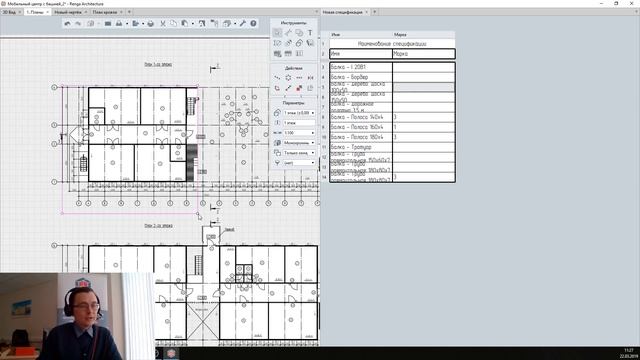
Task: Add a new tab with plus in left pane
Action: pos(129,12)
